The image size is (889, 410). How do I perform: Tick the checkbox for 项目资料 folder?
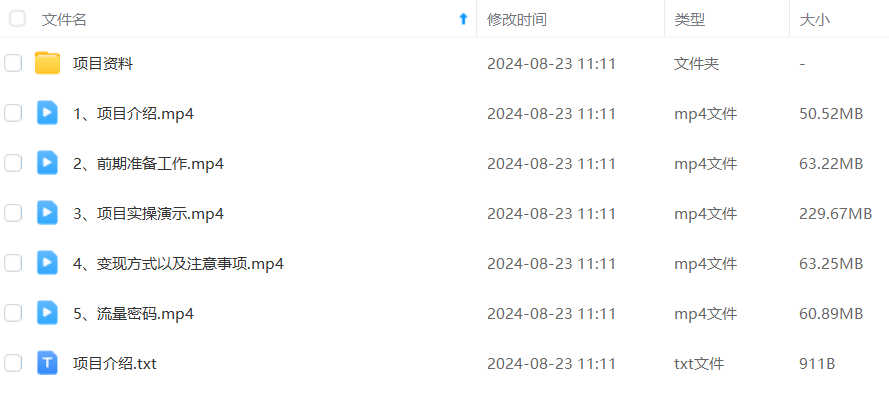(13, 63)
